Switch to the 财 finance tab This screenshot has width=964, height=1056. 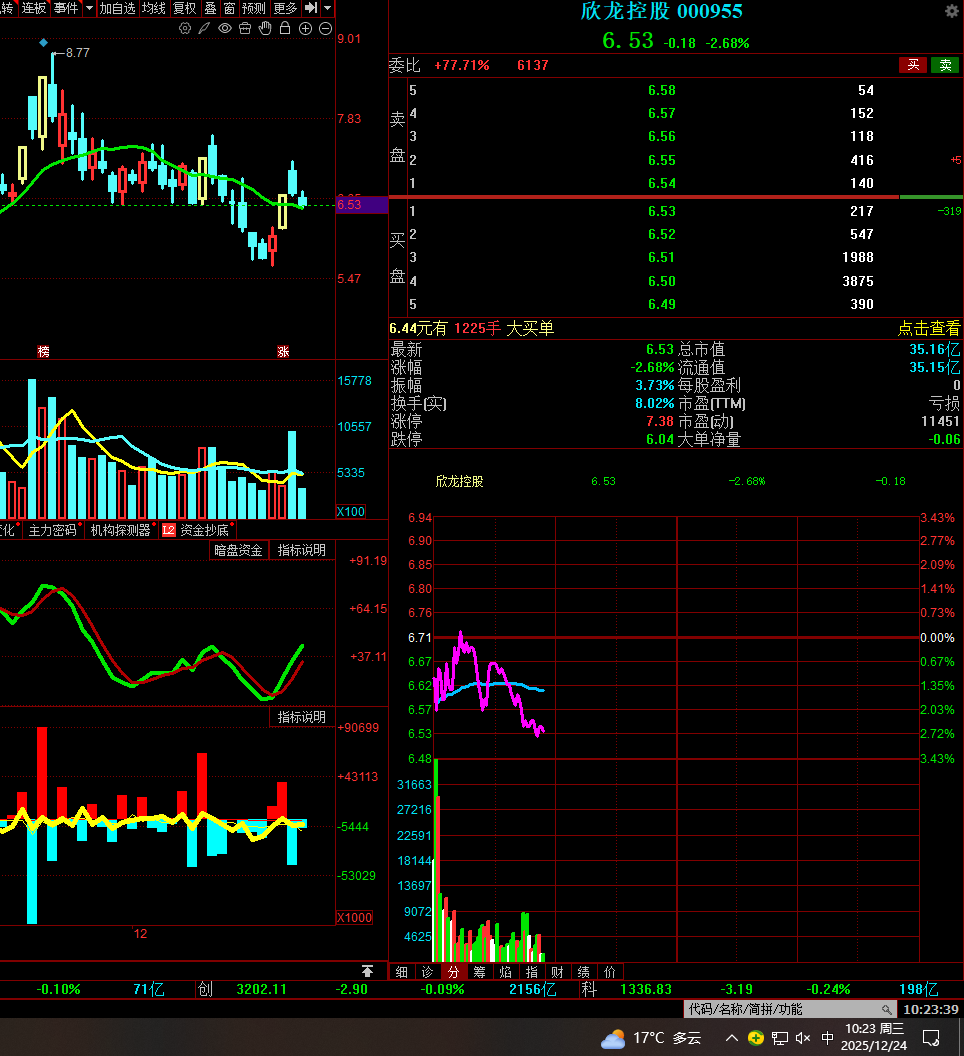pyautogui.click(x=557, y=972)
